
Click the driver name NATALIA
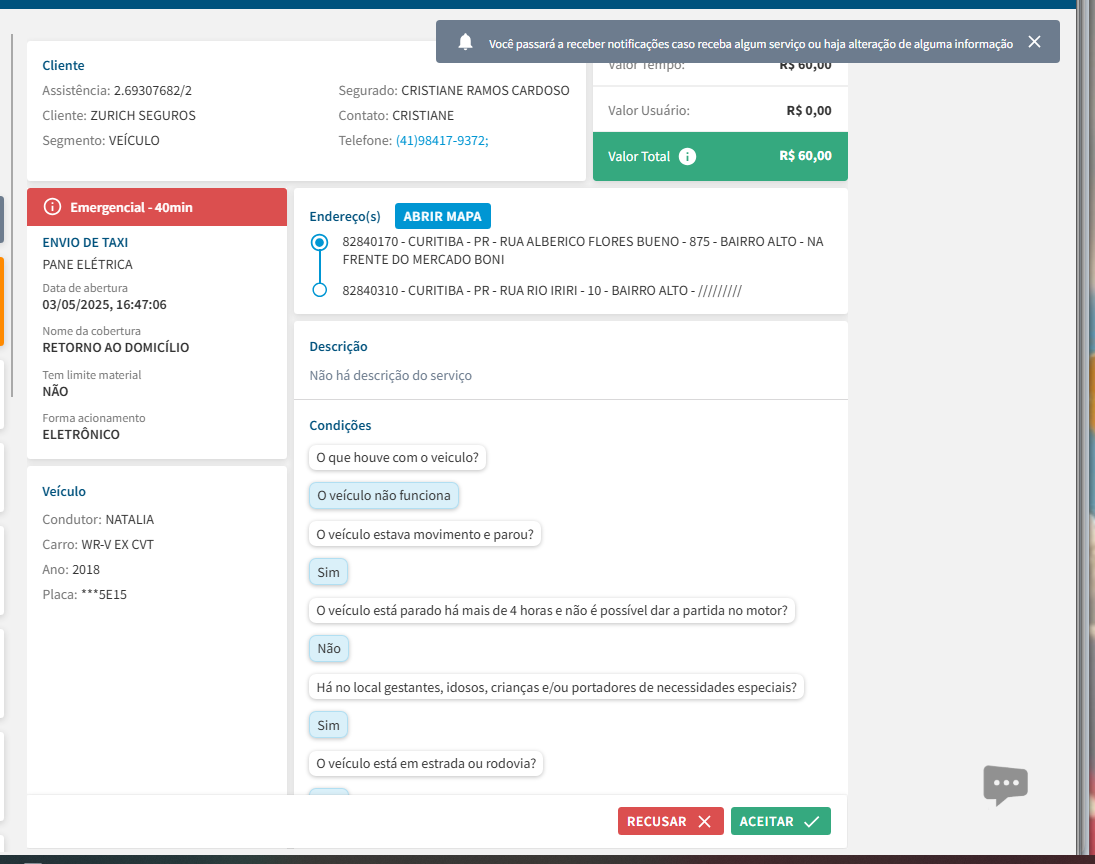[130, 519]
